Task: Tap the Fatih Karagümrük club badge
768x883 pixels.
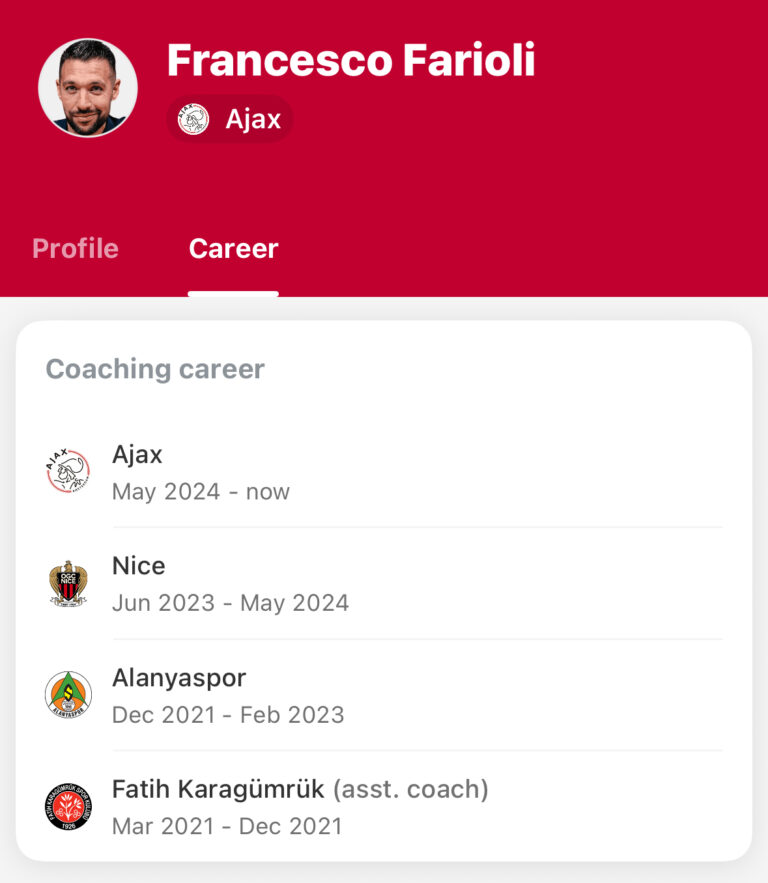Action: (68, 806)
